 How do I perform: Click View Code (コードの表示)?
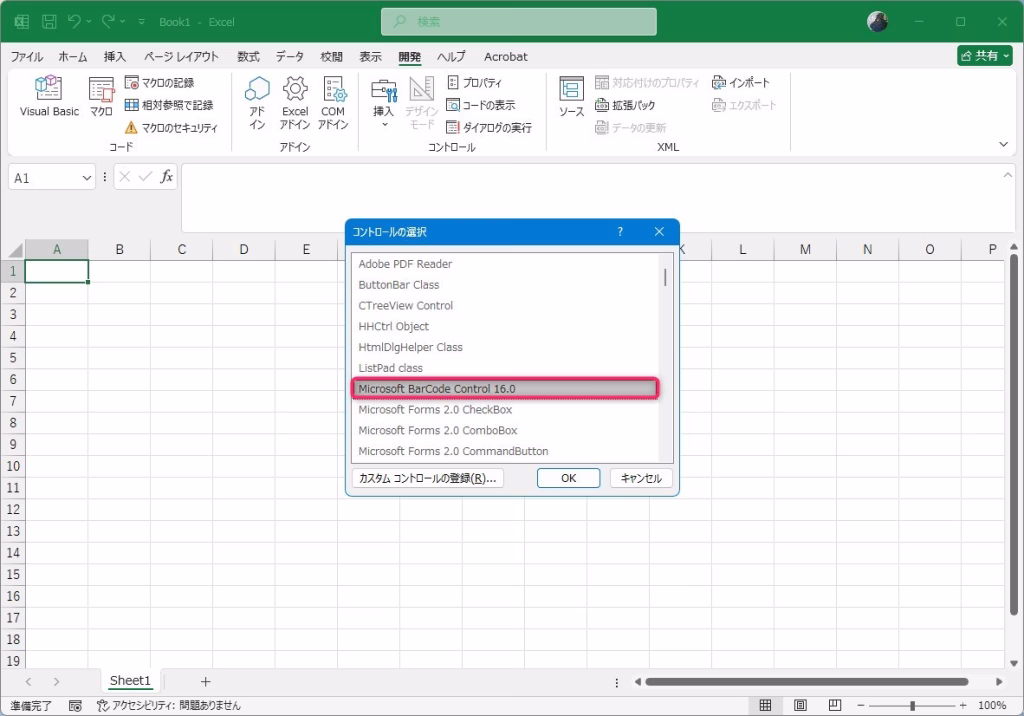point(481,105)
